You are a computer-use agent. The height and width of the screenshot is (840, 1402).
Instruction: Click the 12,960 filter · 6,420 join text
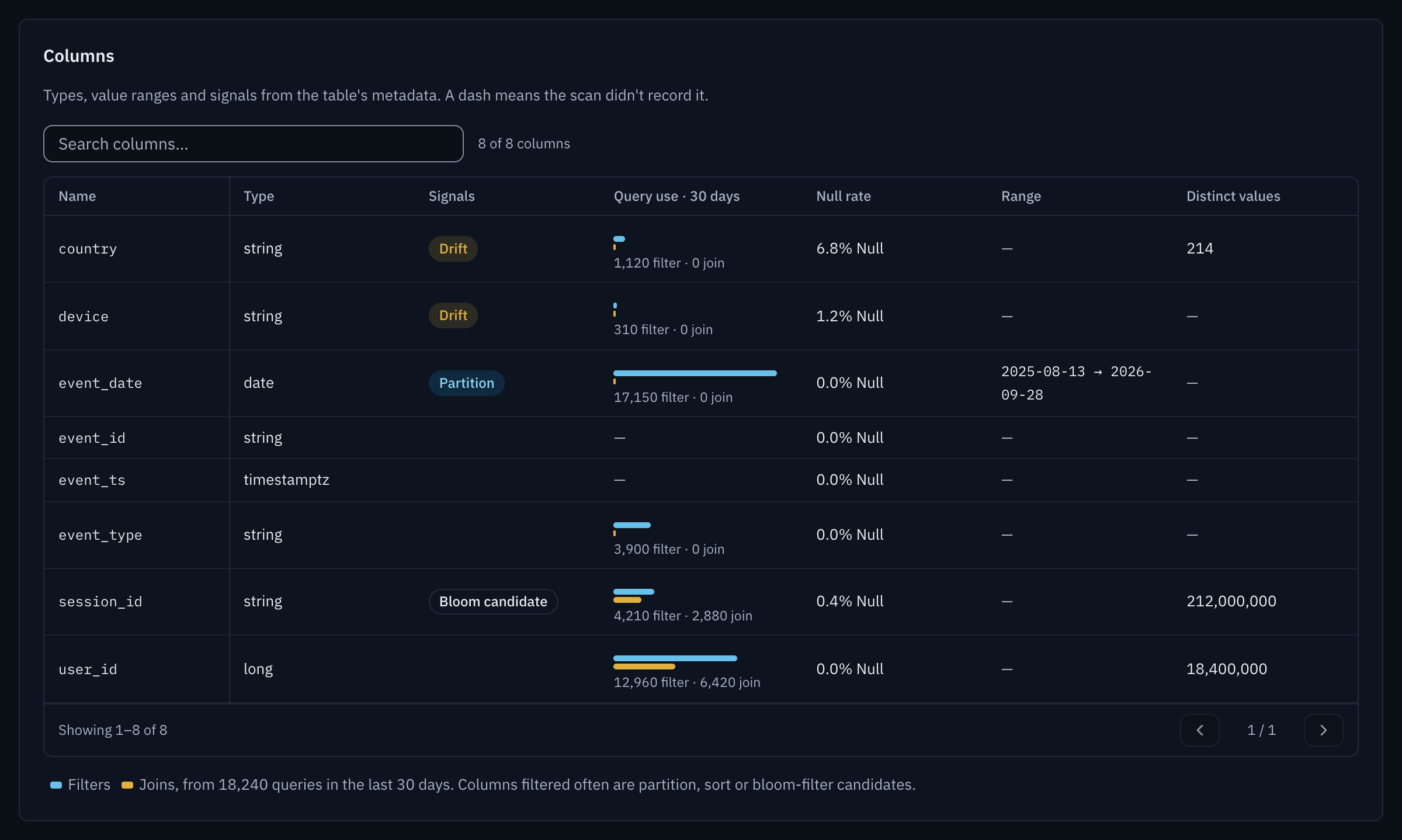[687, 683]
